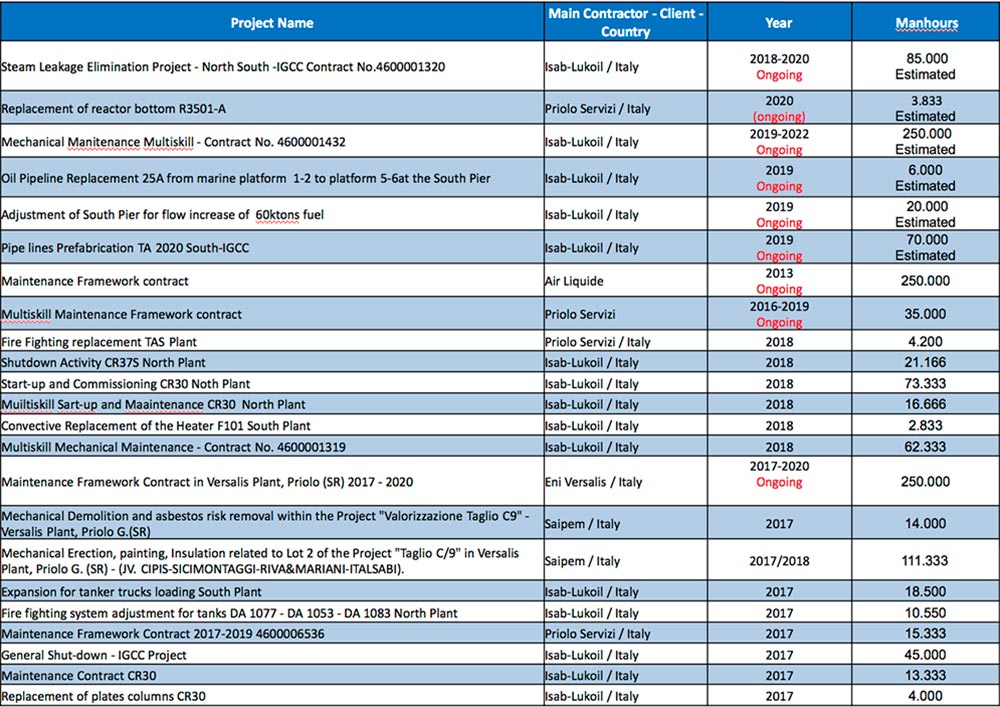Select the 62.333 manhours cell
Screen dimensions: 1000x707
(926, 446)
